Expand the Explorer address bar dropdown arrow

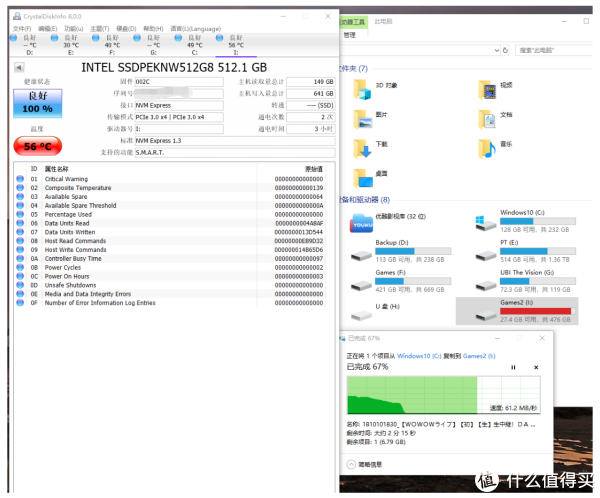coord(496,50)
